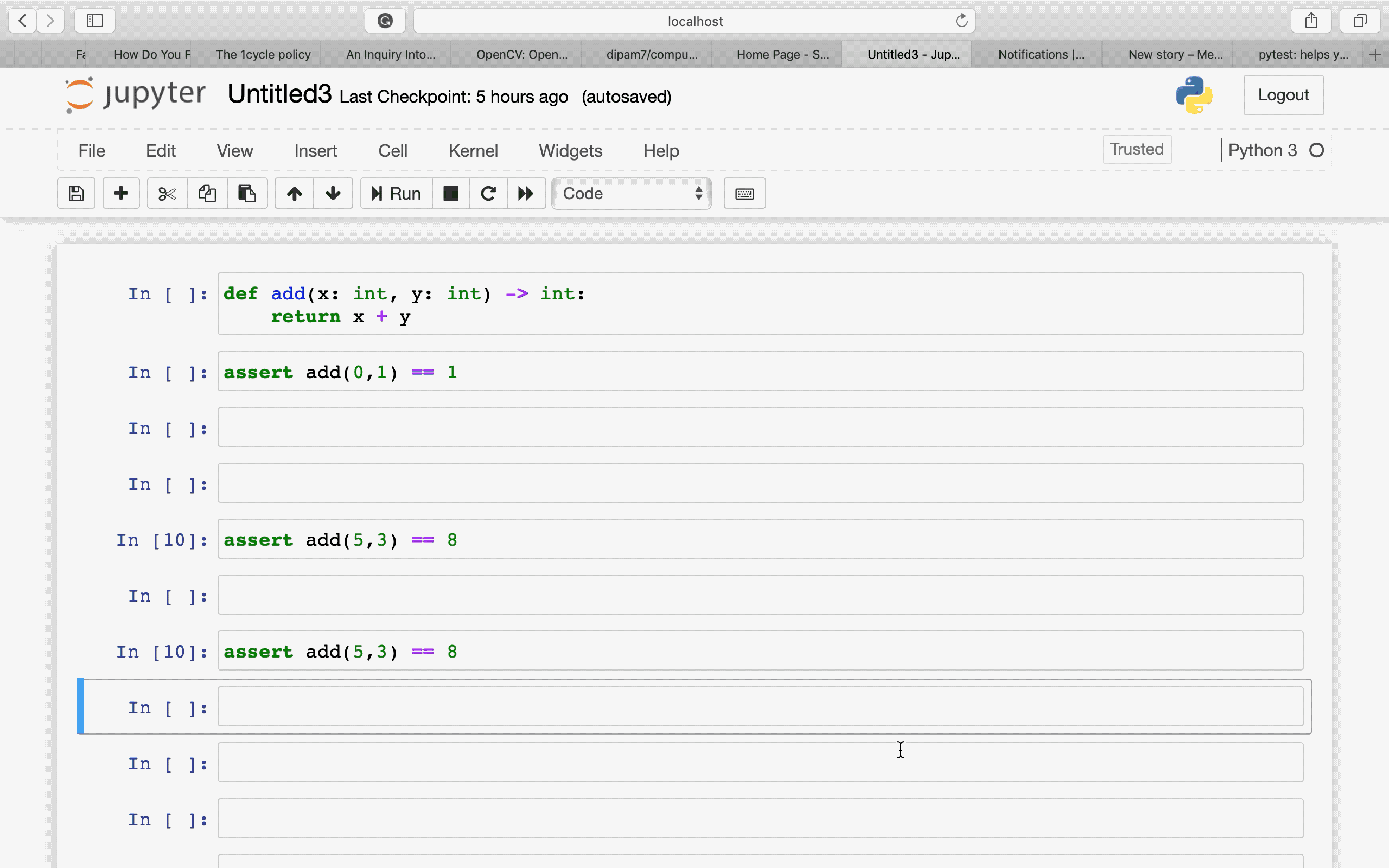Click the Interrupt kernel icon
Screen dimensions: 1389x868
point(450,194)
